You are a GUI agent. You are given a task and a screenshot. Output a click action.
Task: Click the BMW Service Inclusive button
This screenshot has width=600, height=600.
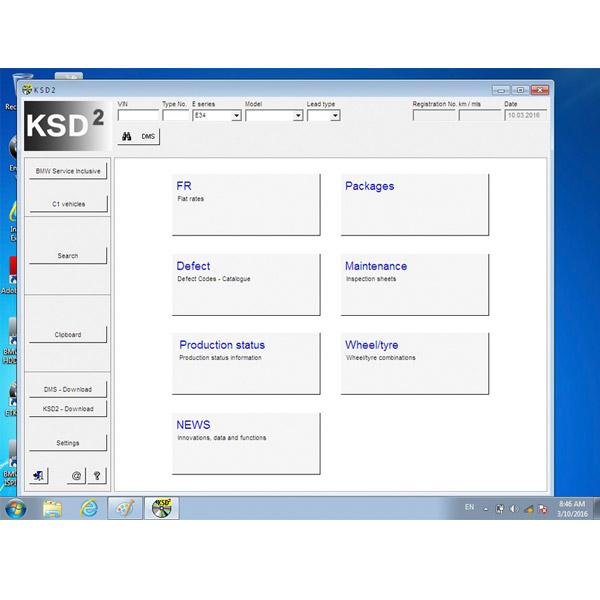click(68, 171)
